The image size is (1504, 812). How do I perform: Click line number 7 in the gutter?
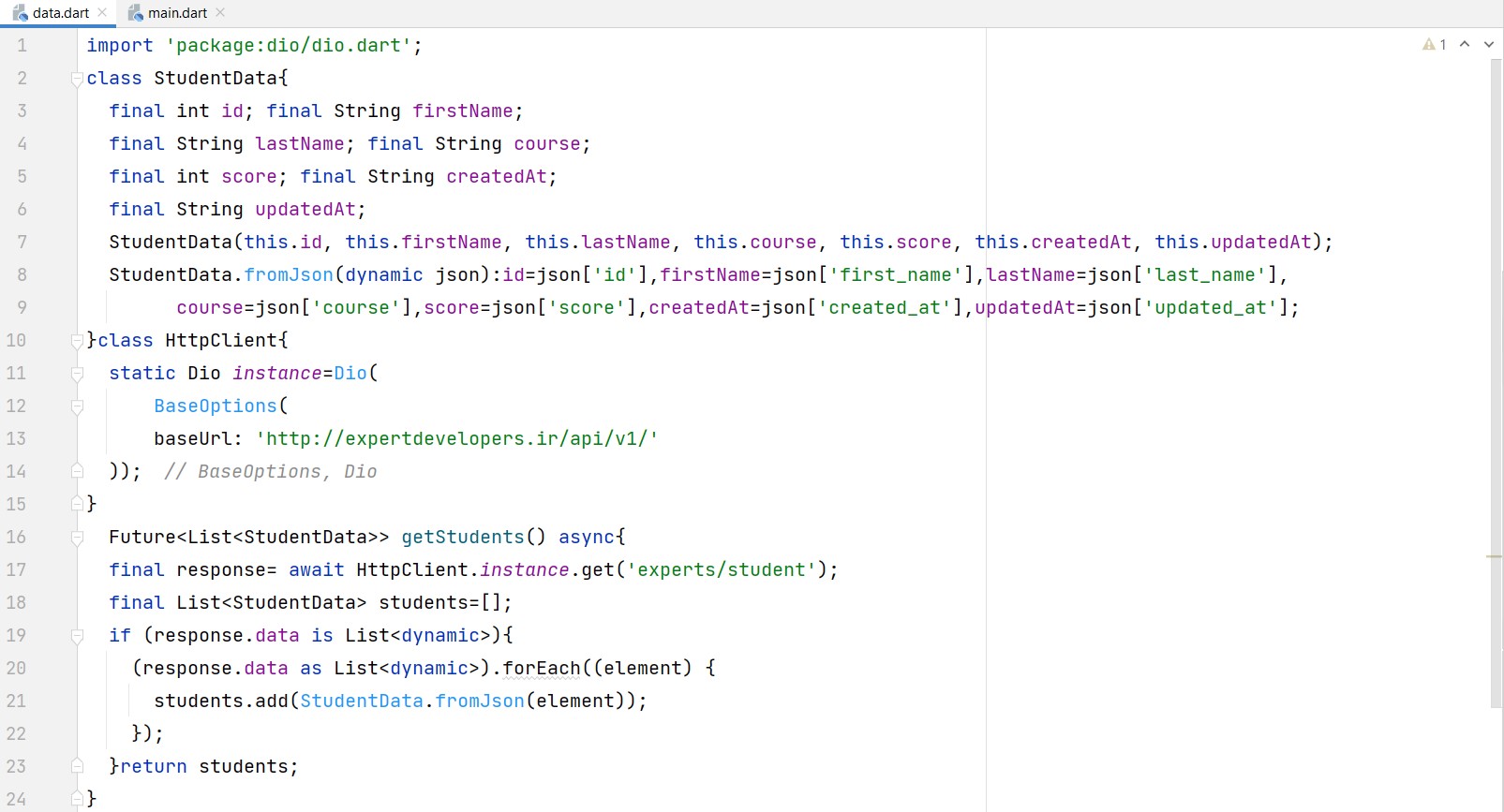point(22,242)
